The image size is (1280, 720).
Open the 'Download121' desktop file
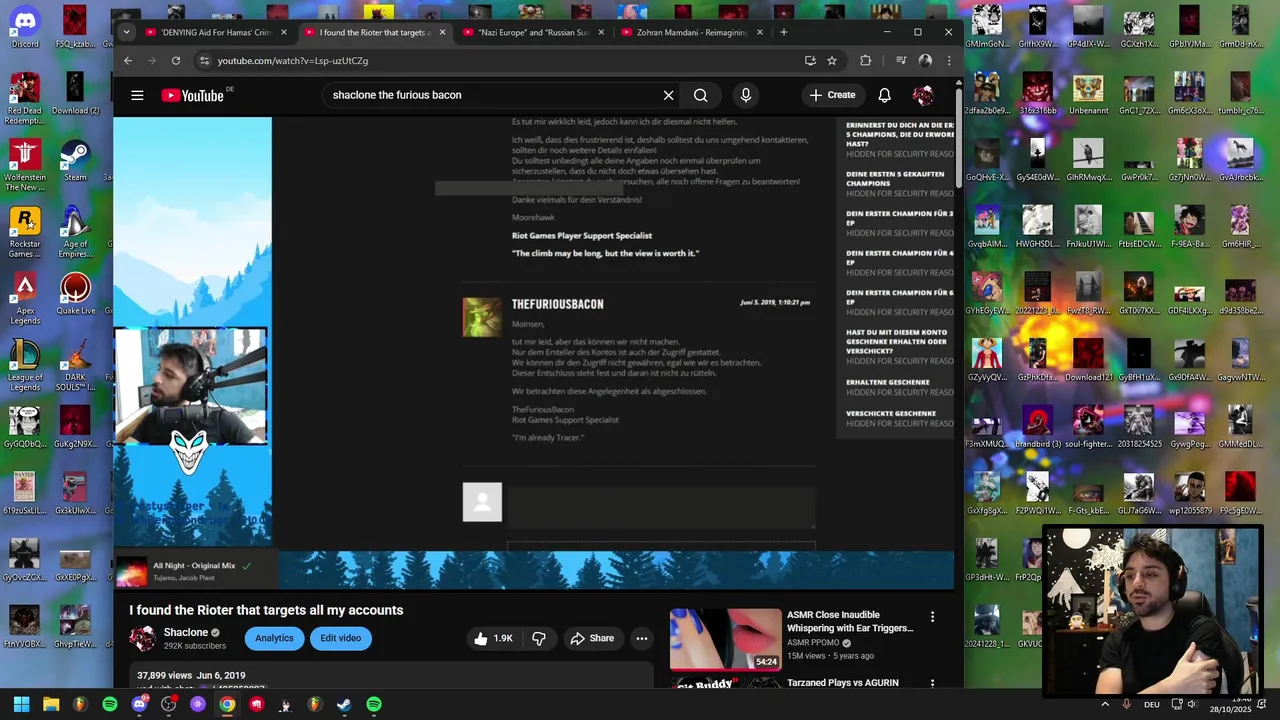1088,359
